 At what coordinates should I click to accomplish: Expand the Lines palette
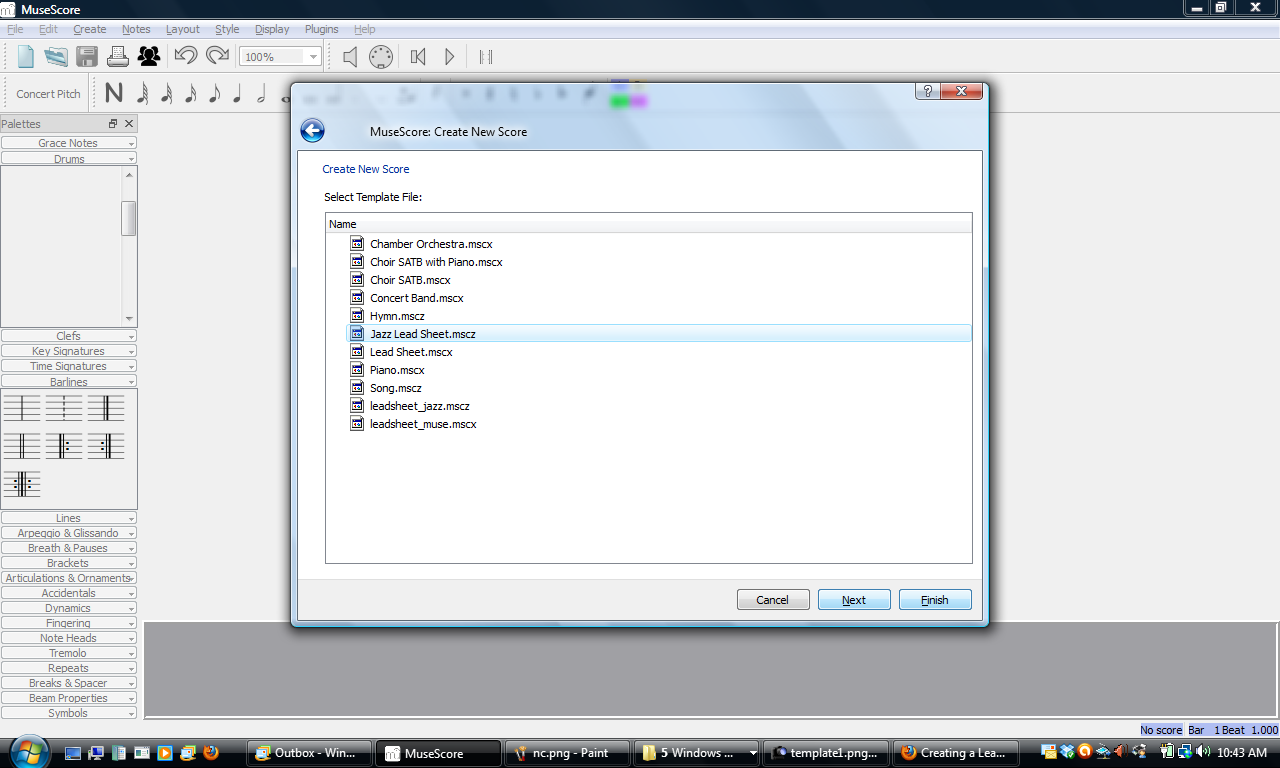69,518
